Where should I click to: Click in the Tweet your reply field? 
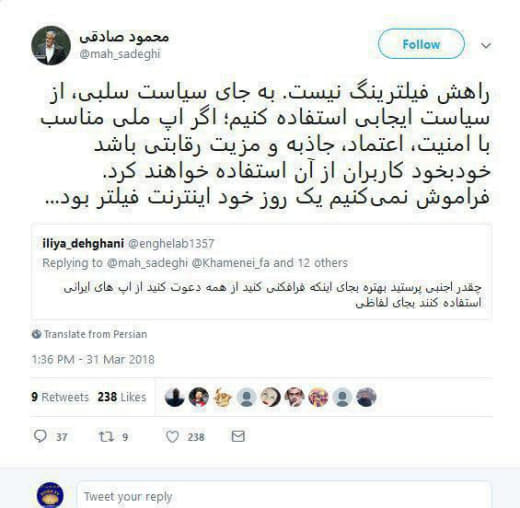284,496
